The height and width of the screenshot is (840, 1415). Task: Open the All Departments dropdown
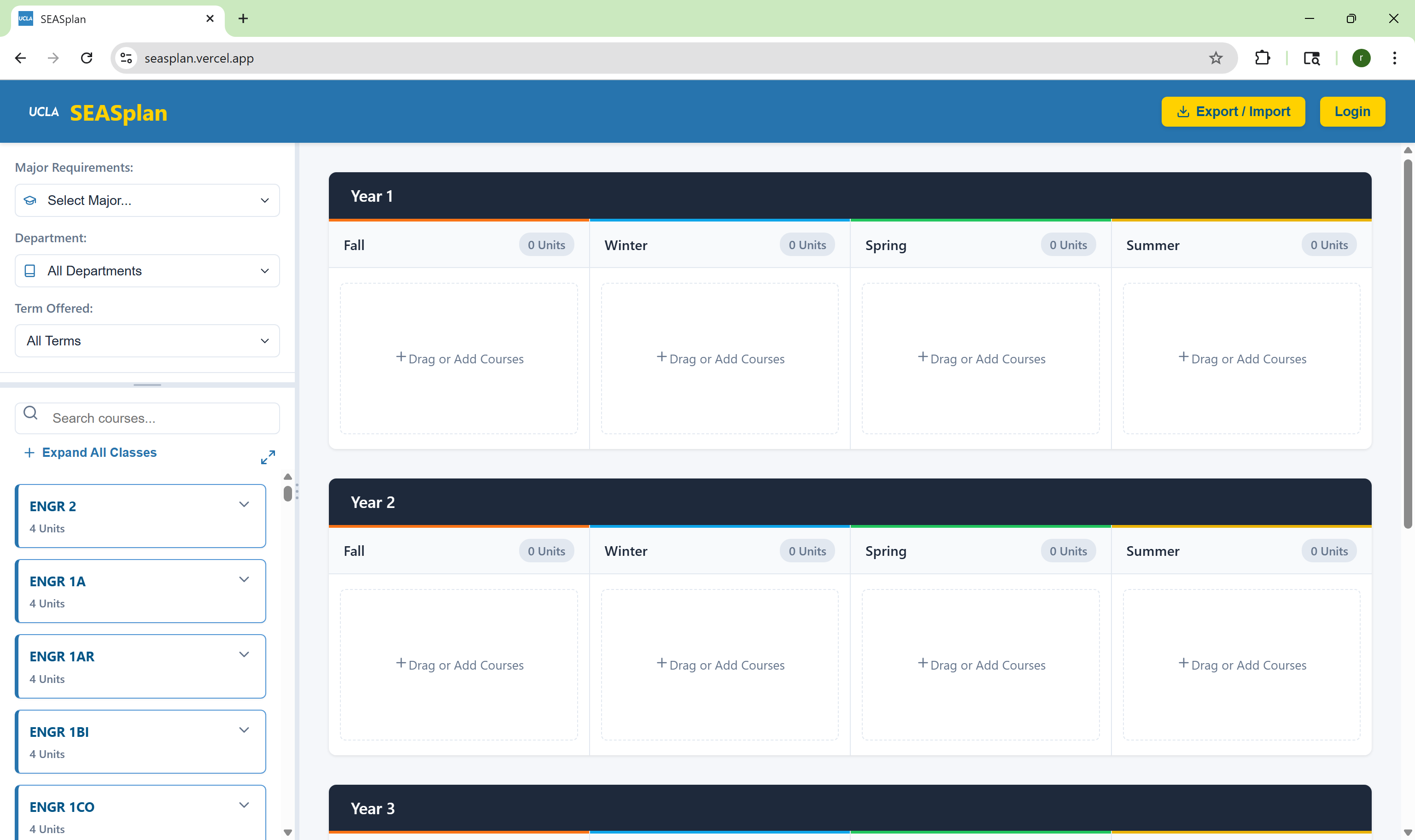tap(147, 271)
